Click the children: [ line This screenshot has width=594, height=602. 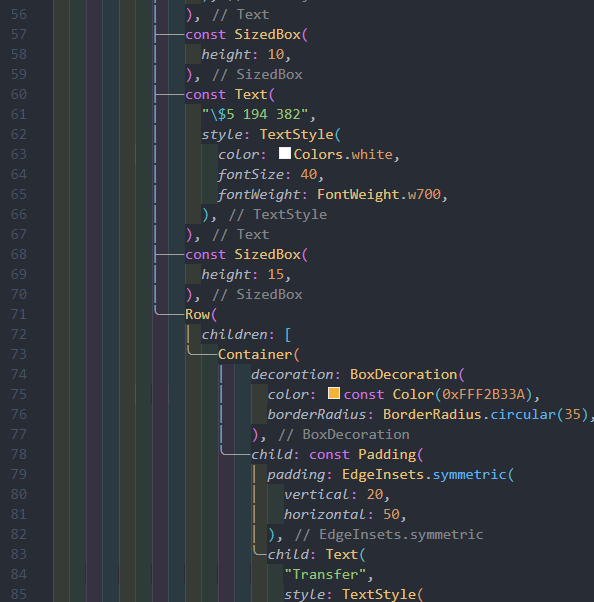pos(247,334)
